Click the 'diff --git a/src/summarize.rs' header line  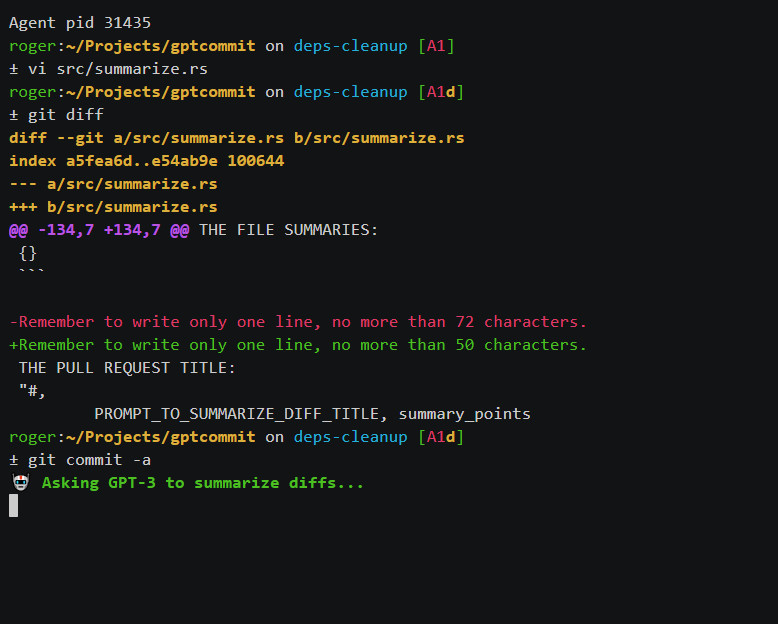click(x=237, y=138)
